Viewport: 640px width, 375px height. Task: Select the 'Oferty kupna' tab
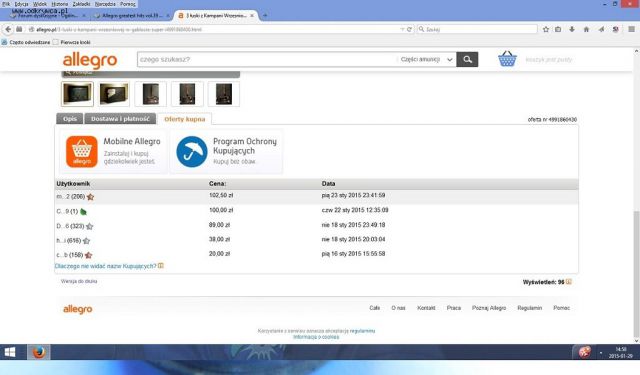click(x=184, y=119)
